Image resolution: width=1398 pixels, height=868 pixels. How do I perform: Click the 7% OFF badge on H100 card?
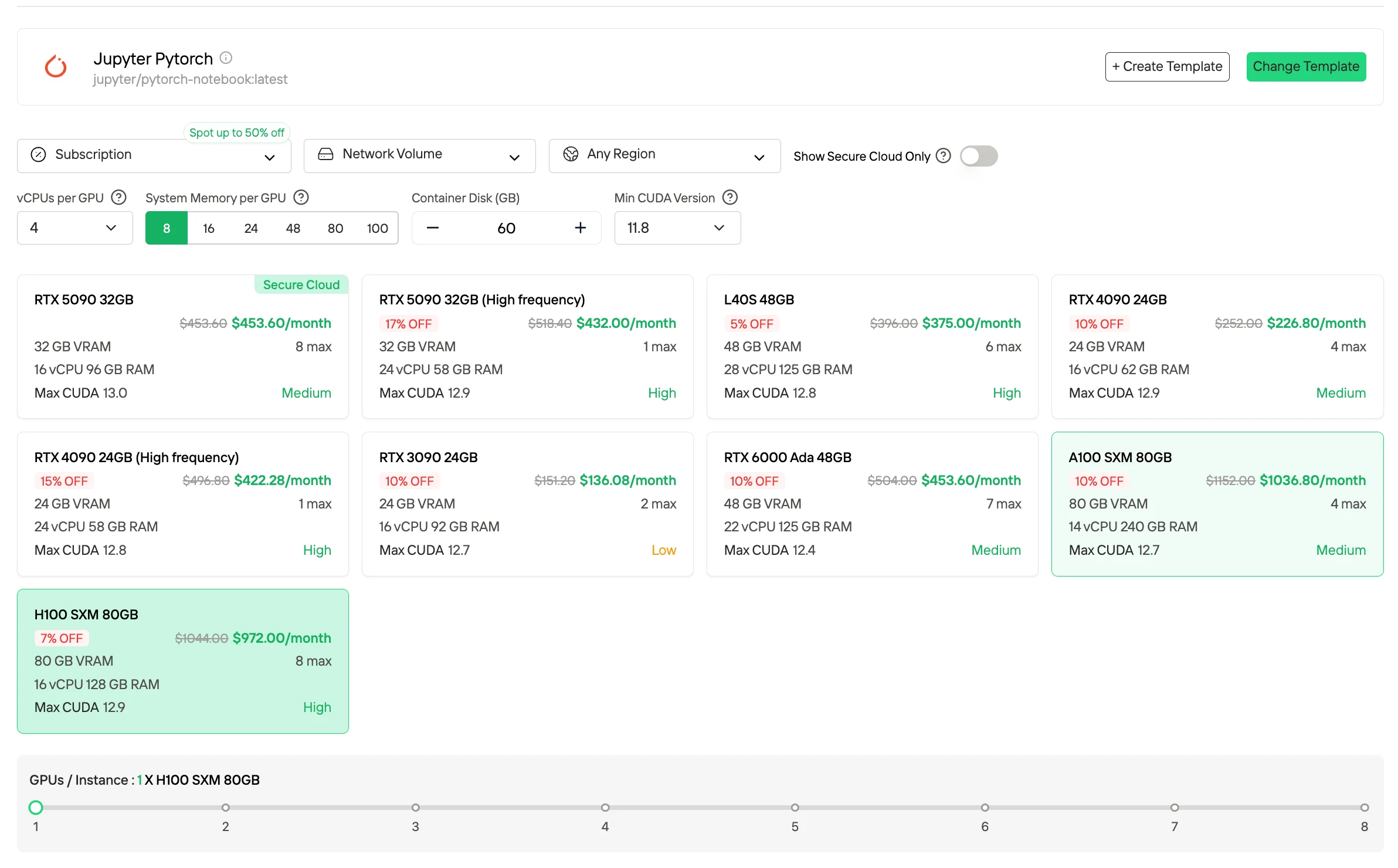click(x=62, y=638)
